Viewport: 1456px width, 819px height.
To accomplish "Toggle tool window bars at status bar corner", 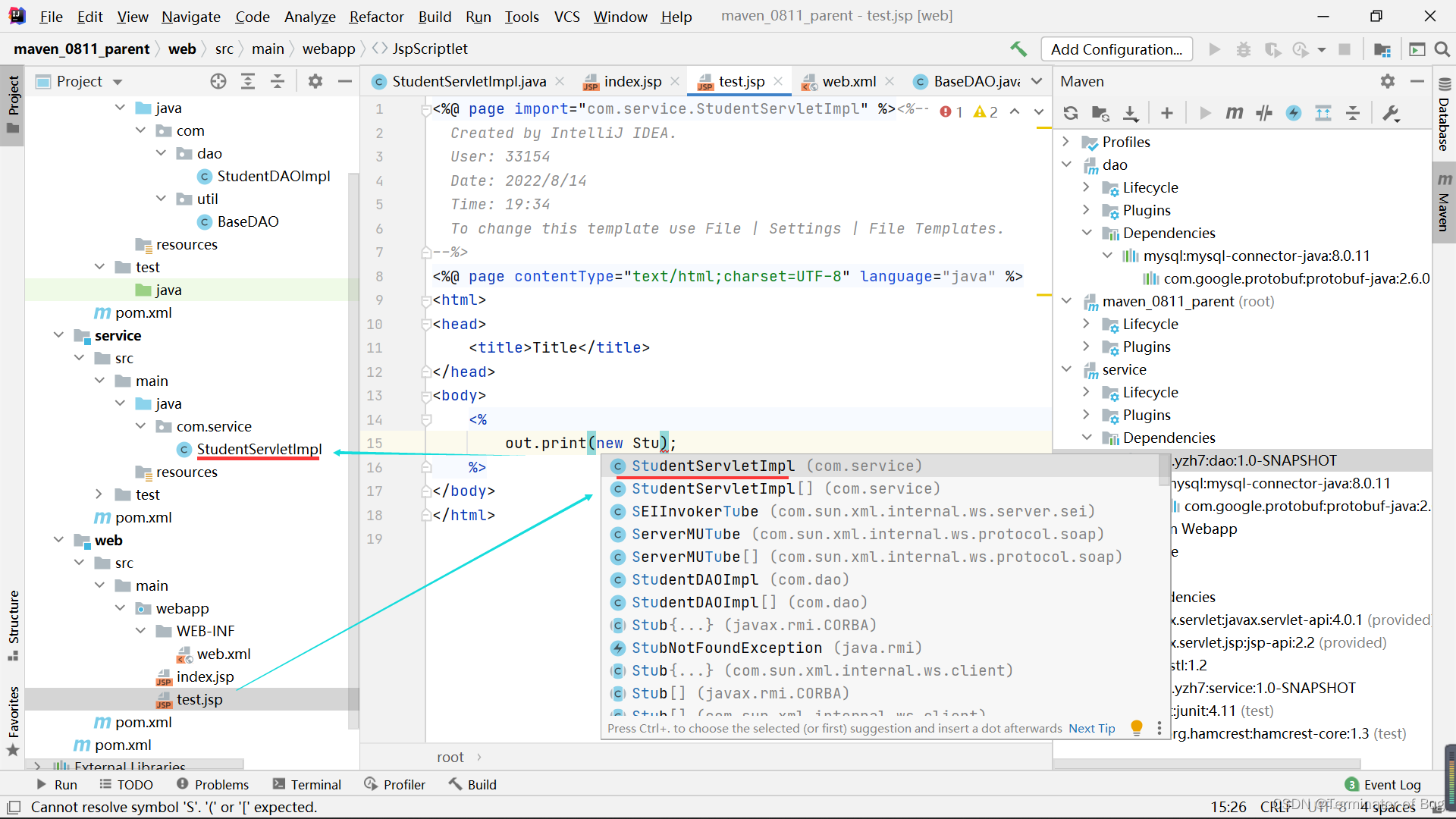I will pos(14,807).
